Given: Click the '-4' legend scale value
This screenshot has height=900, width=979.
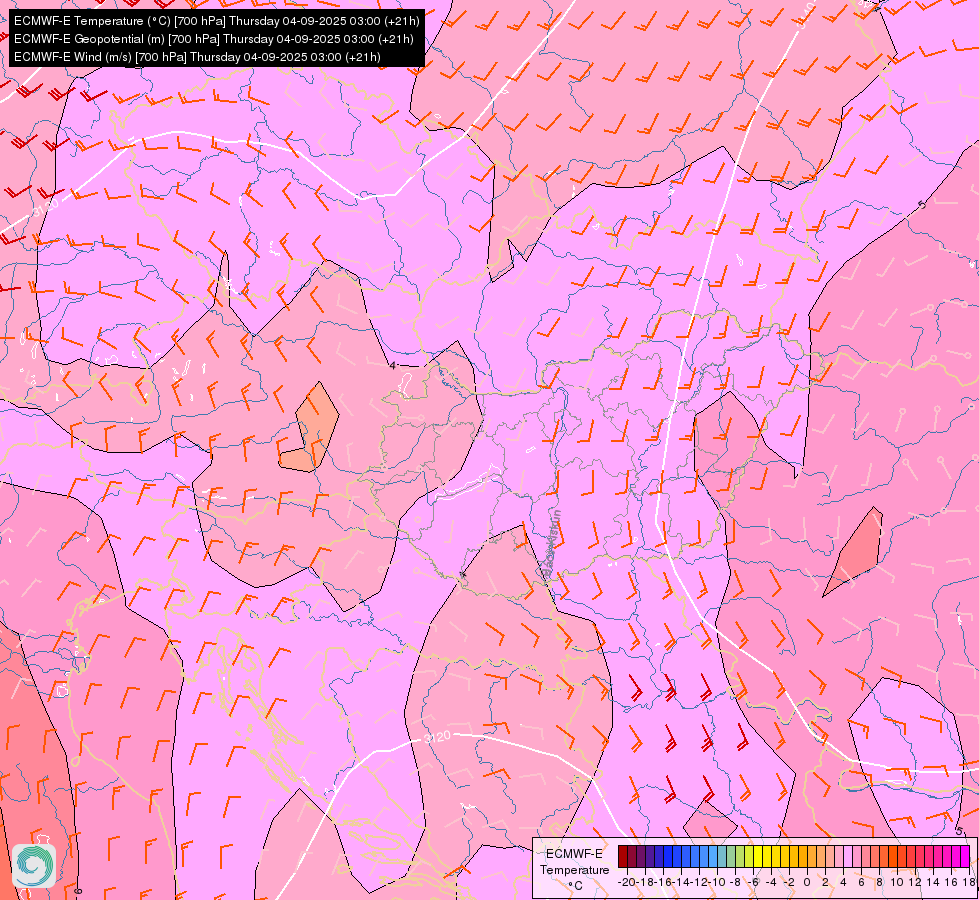Looking at the screenshot, I should [x=771, y=882].
